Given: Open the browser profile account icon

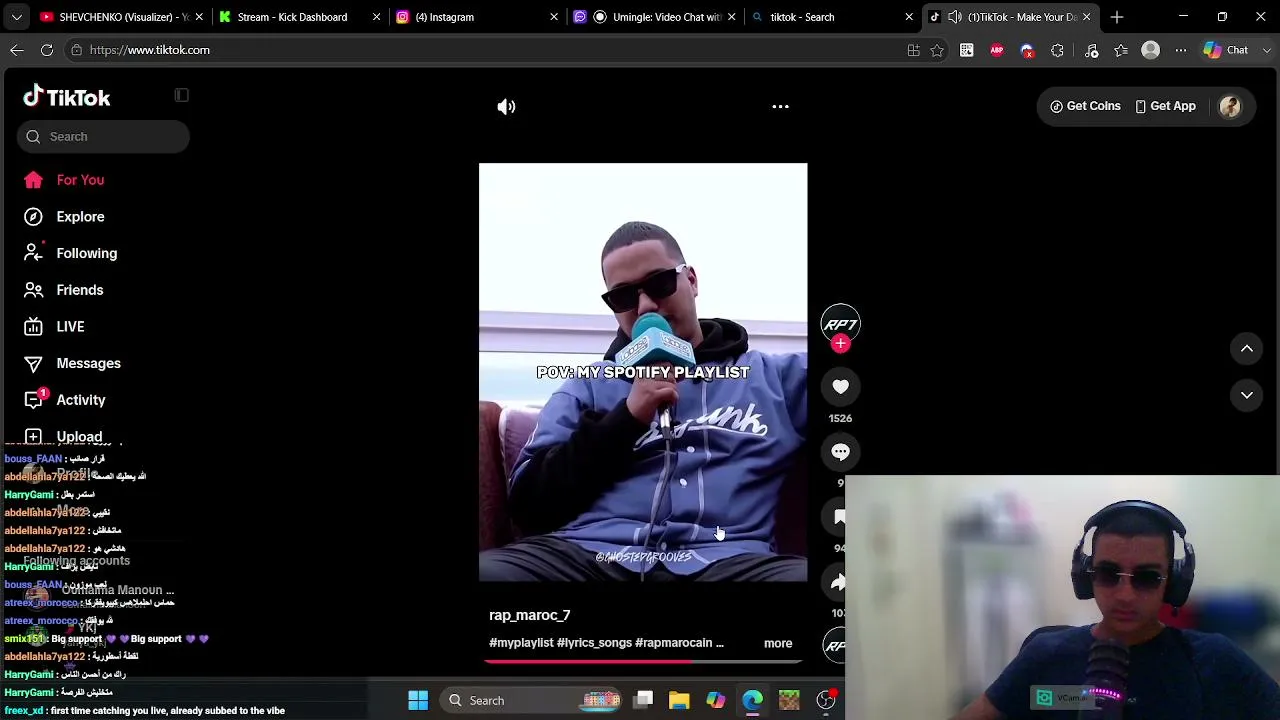Looking at the screenshot, I should tap(1151, 50).
